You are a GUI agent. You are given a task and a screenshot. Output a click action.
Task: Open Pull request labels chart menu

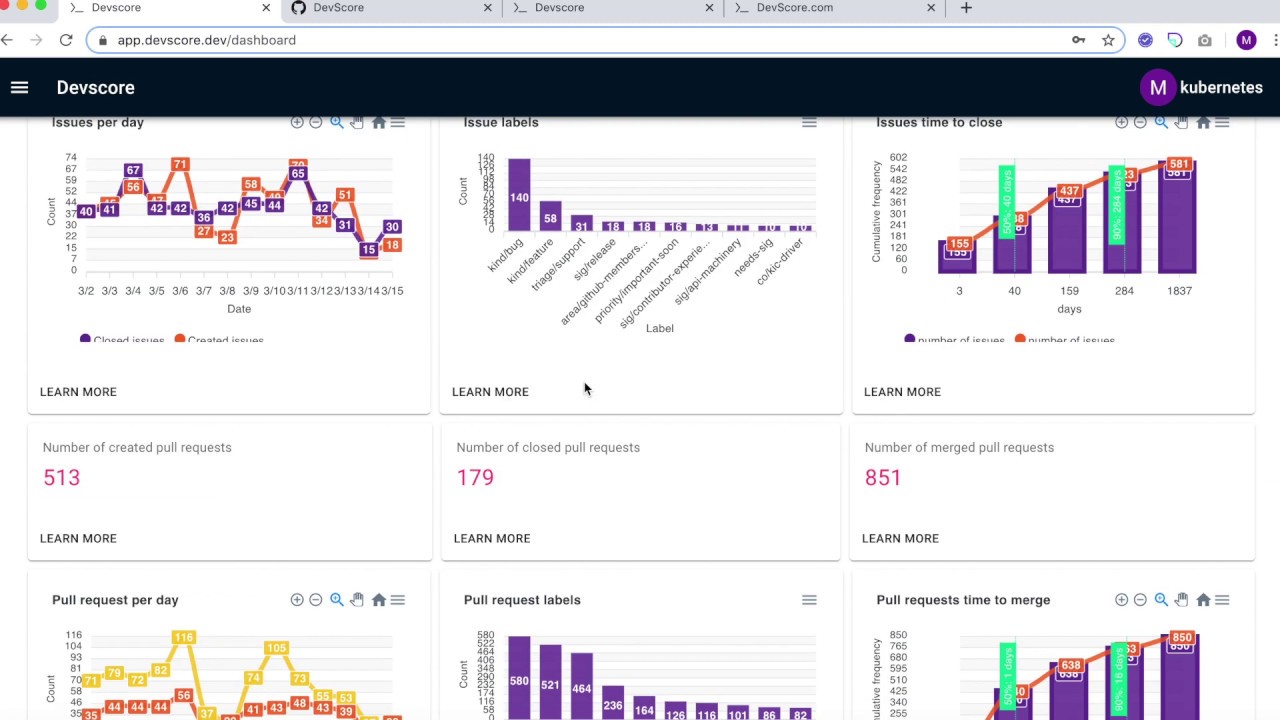(x=809, y=600)
